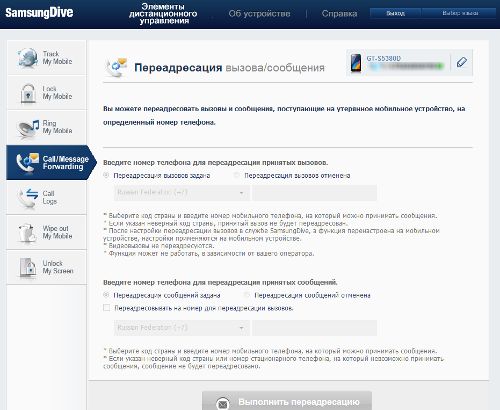Check 'Переадресовывать на номер для переадресации вызовов' box
The width and height of the screenshot is (500, 410).
106,308
